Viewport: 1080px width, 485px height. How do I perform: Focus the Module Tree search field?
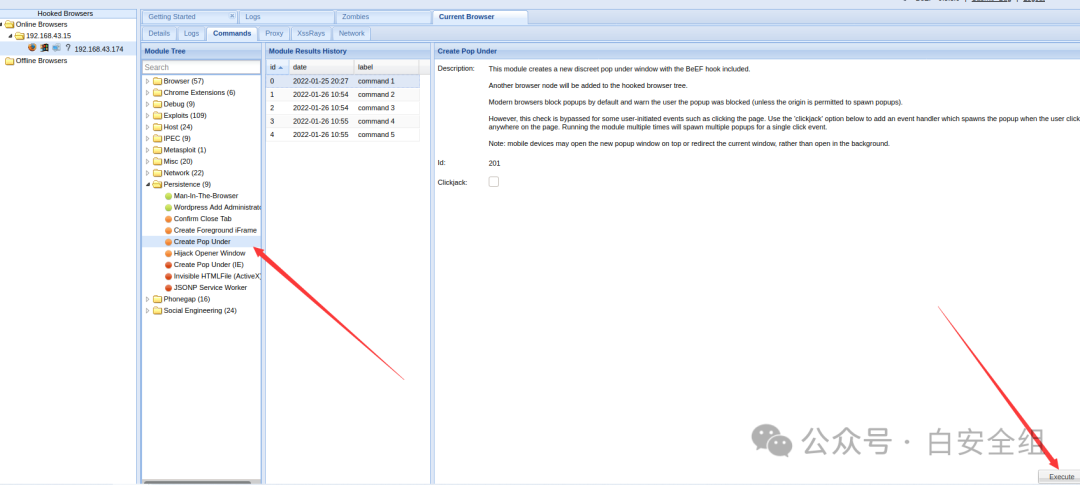click(201, 67)
